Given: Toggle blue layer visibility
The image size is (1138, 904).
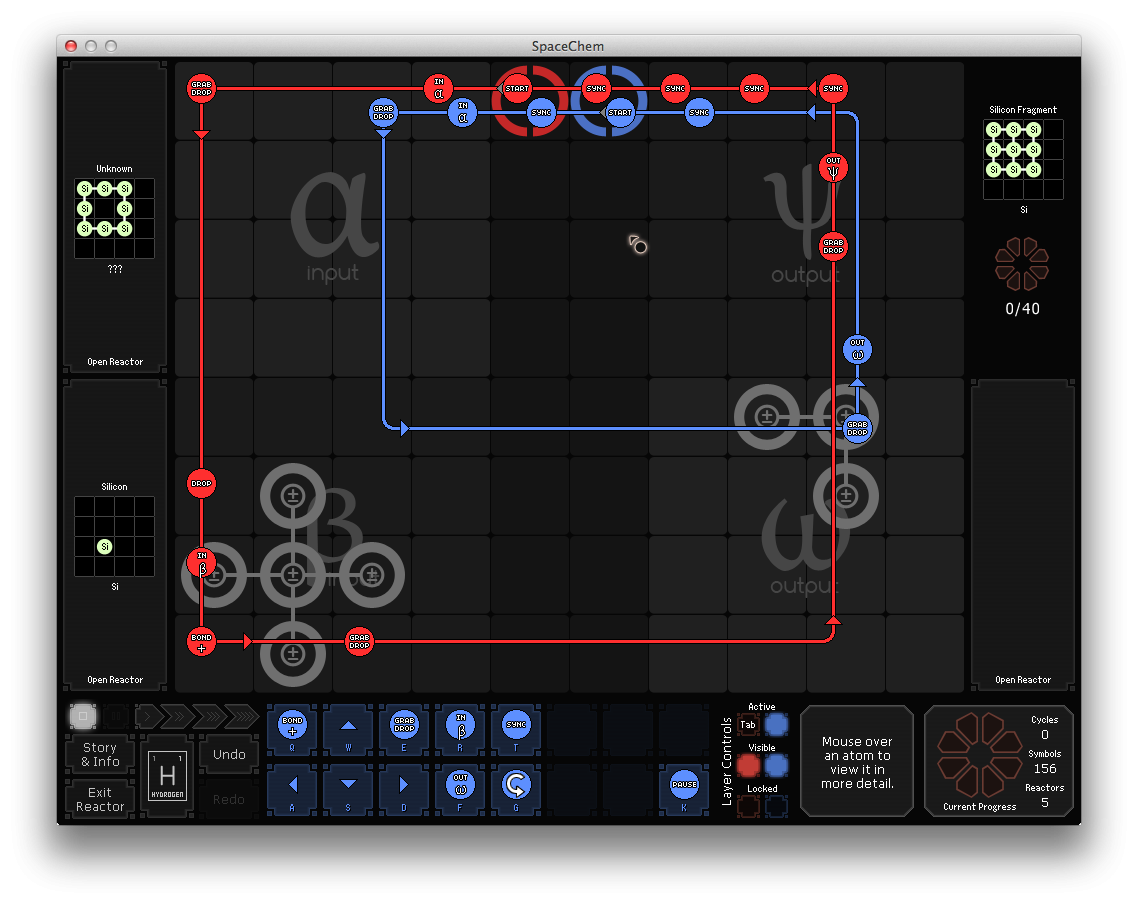Looking at the screenshot, I should 776,765.
